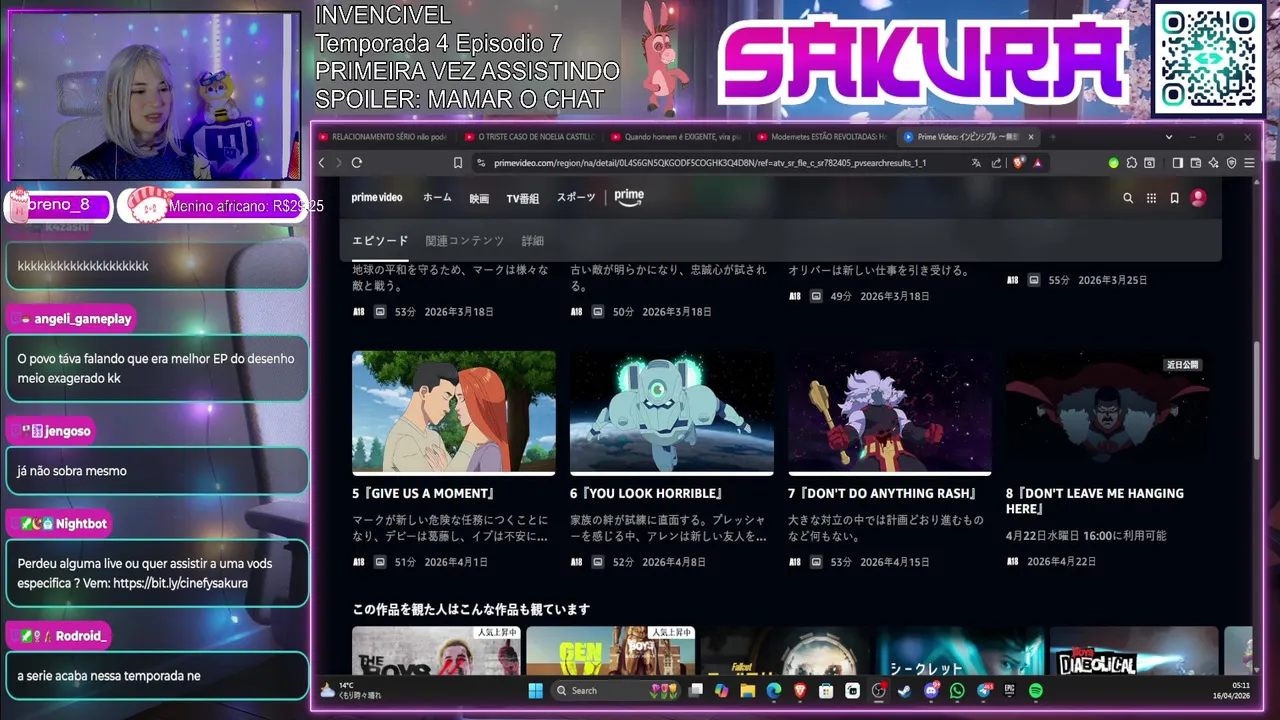Open the Brave VPN shield icon

coord(1231,162)
